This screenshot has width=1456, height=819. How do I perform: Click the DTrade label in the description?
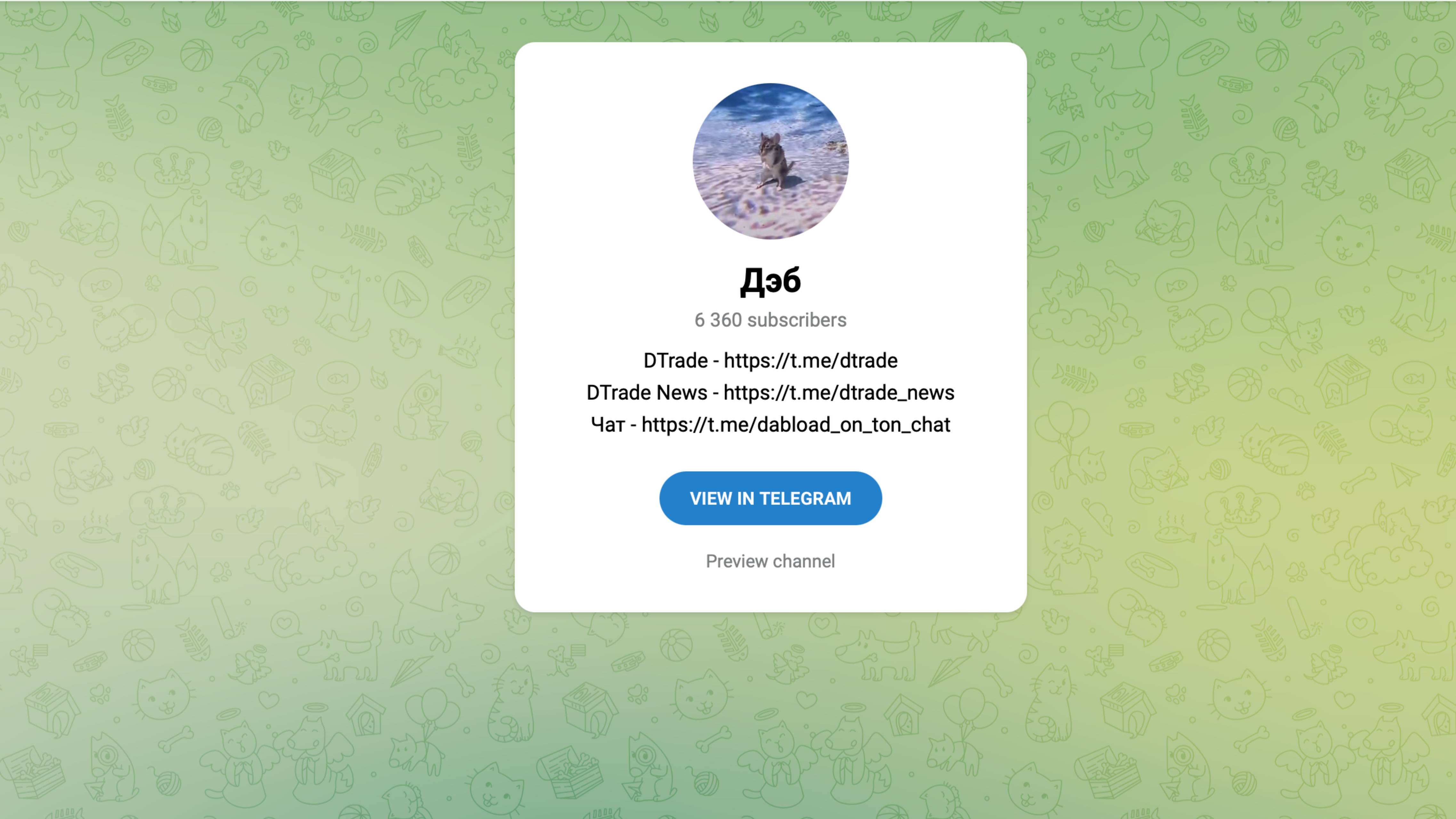[675, 361]
